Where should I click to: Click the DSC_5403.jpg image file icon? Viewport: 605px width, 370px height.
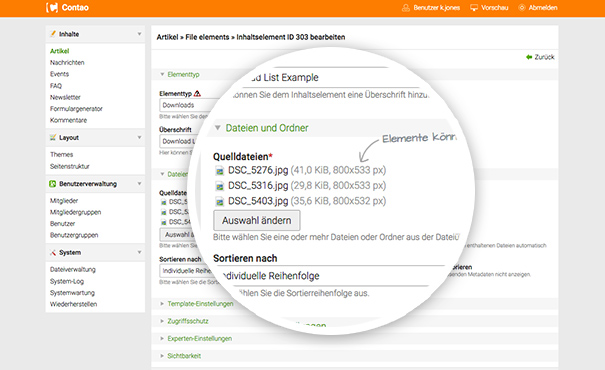point(220,201)
